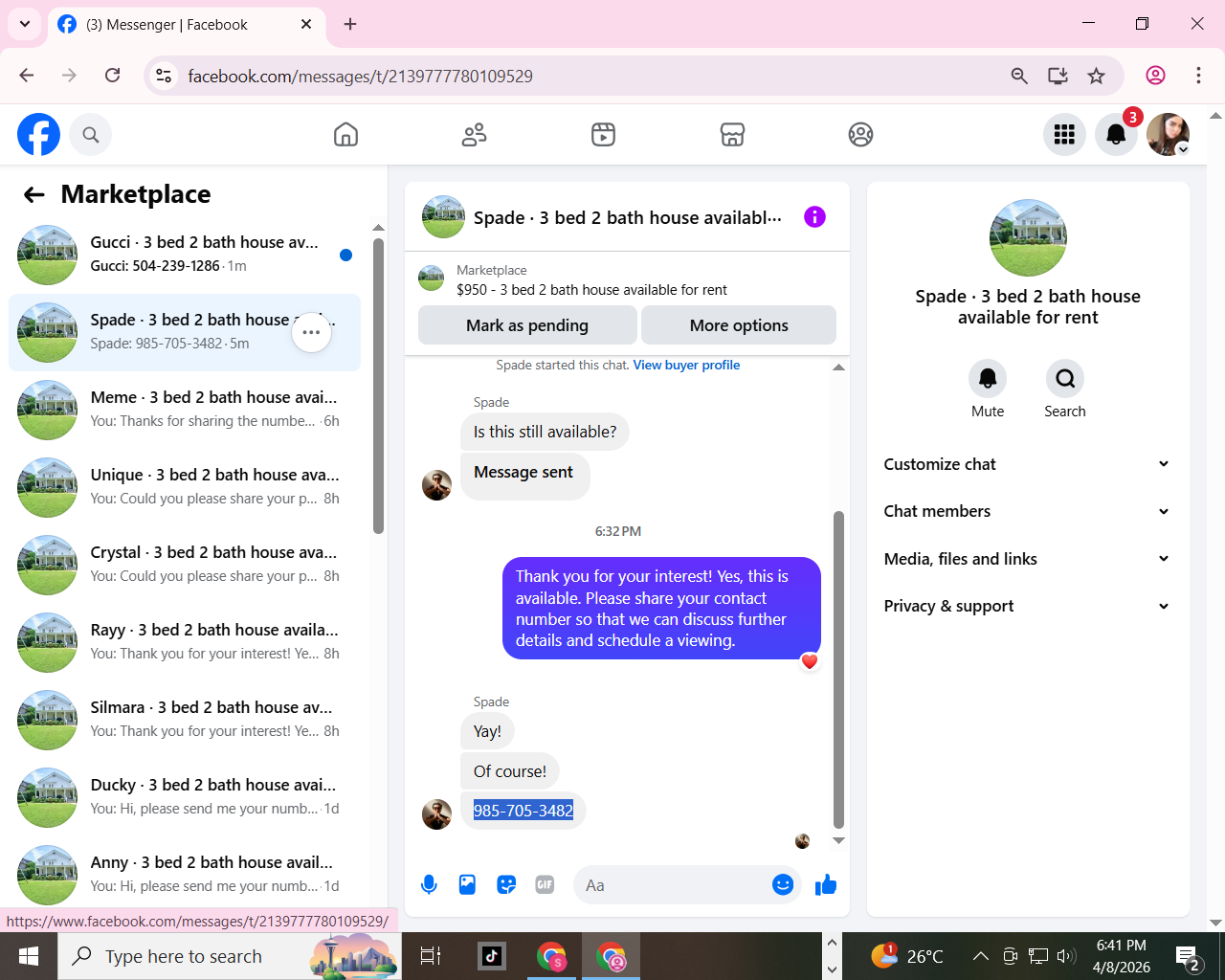
Task: Open Silmara conversation in the list
Action: tap(185, 720)
